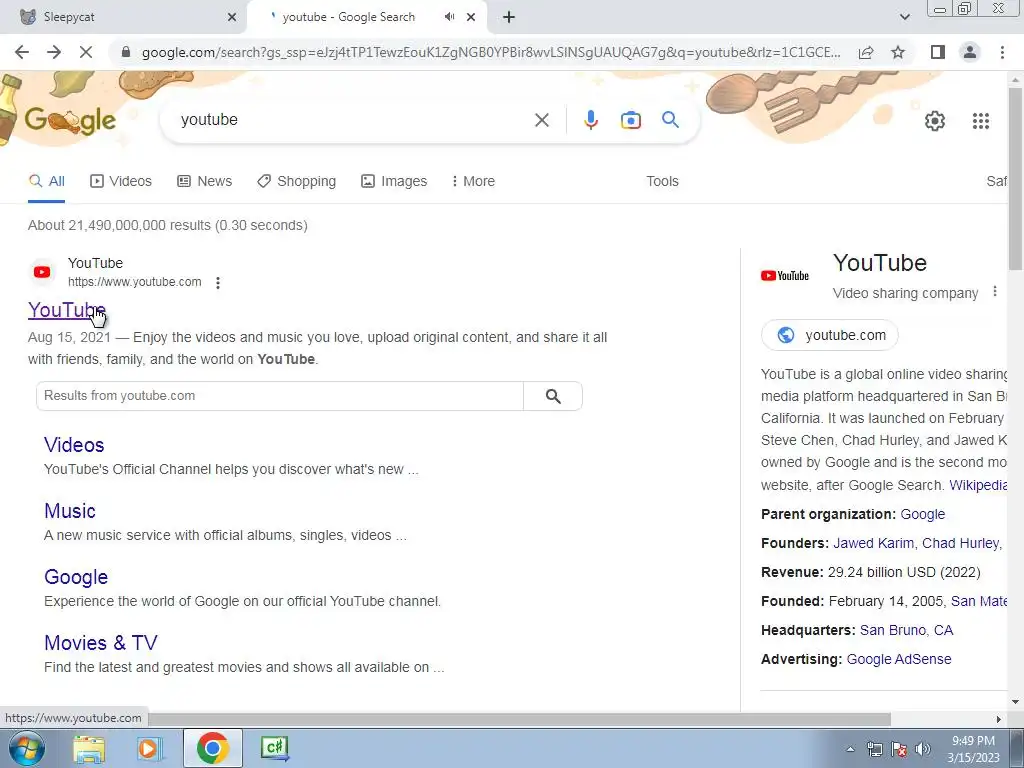Click the Google search text box

[353, 120]
